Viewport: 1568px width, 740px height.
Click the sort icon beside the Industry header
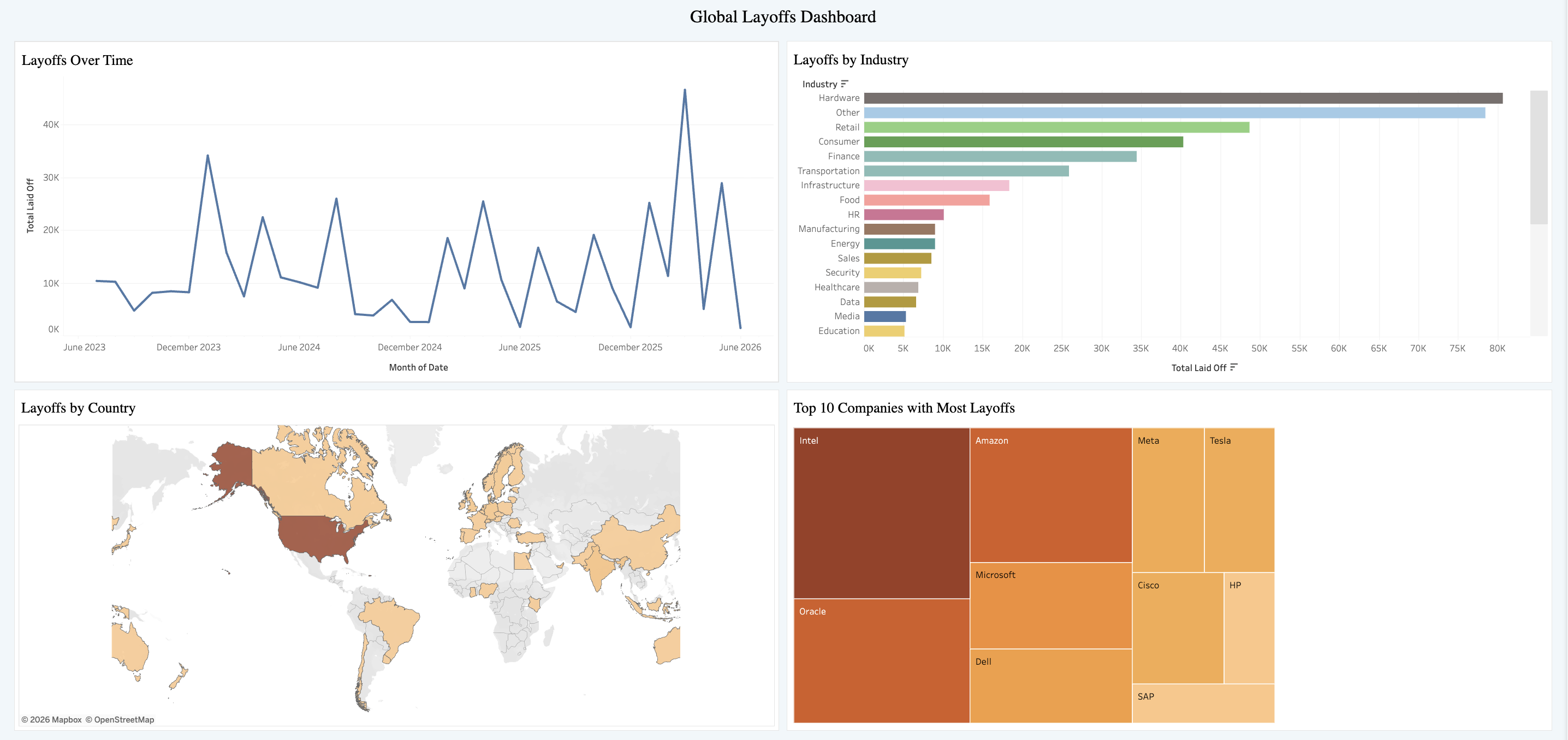[x=844, y=84]
